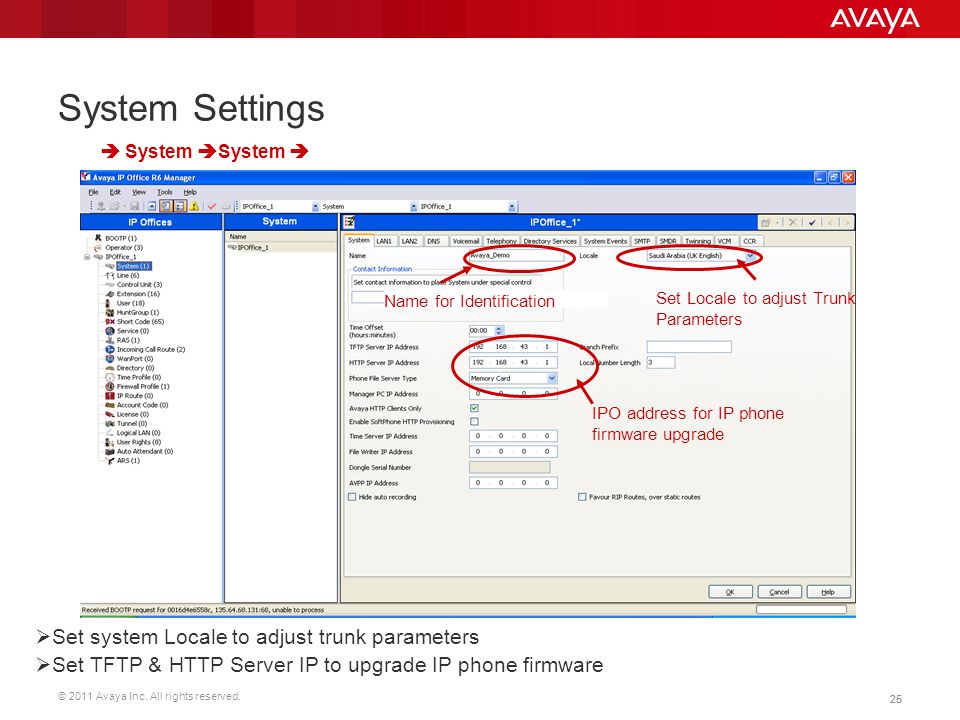Click the Name input field

pyautogui.click(x=516, y=256)
